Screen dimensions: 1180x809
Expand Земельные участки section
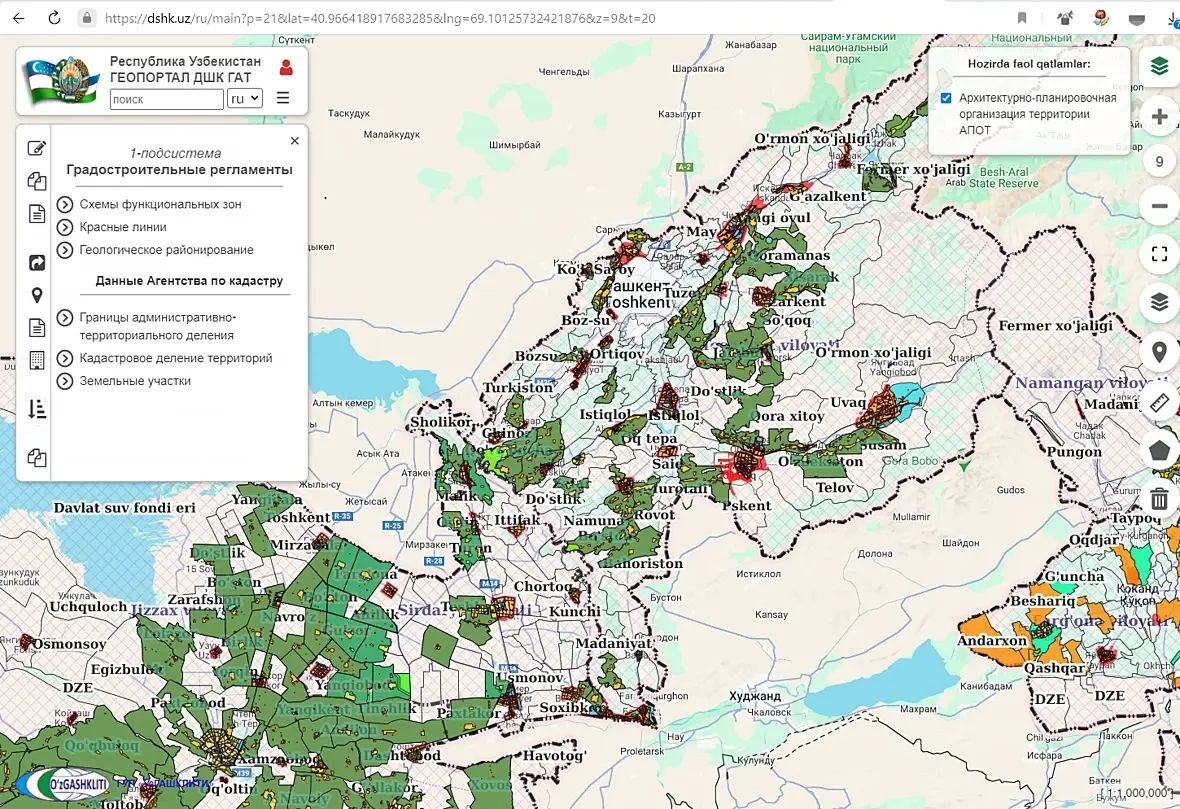pos(65,381)
